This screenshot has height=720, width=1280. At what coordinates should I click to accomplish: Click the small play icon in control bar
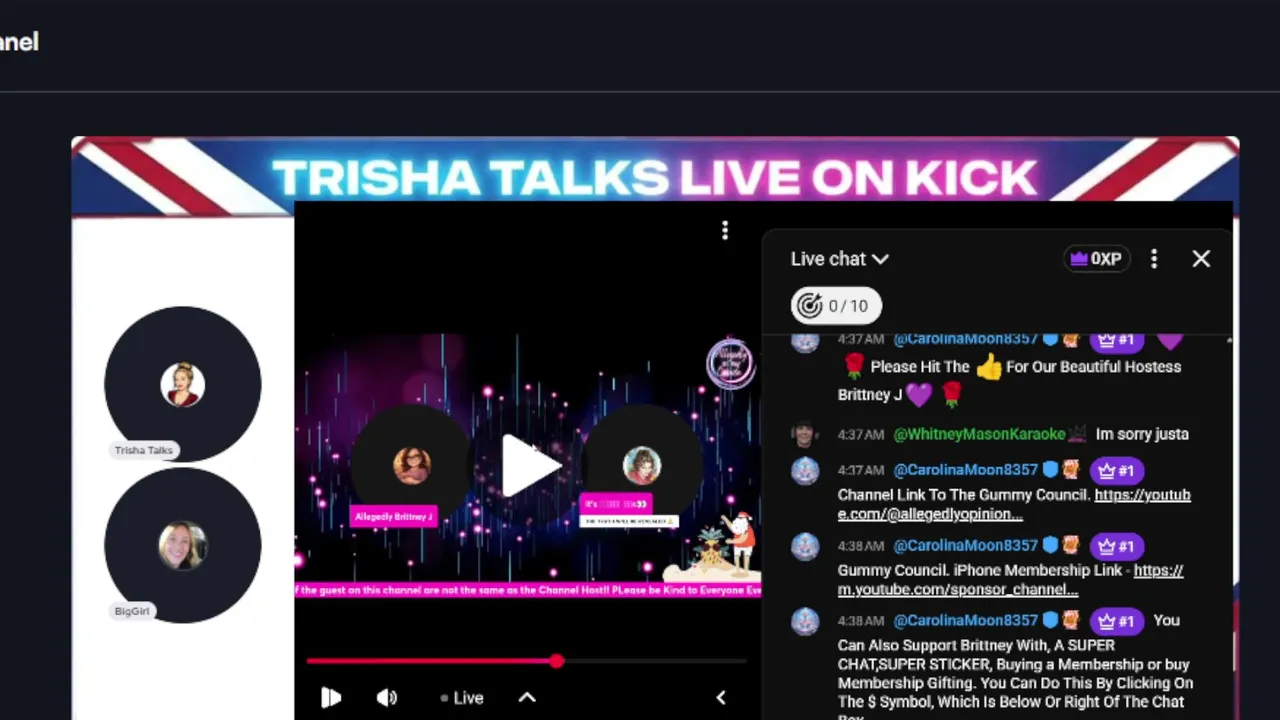point(331,698)
